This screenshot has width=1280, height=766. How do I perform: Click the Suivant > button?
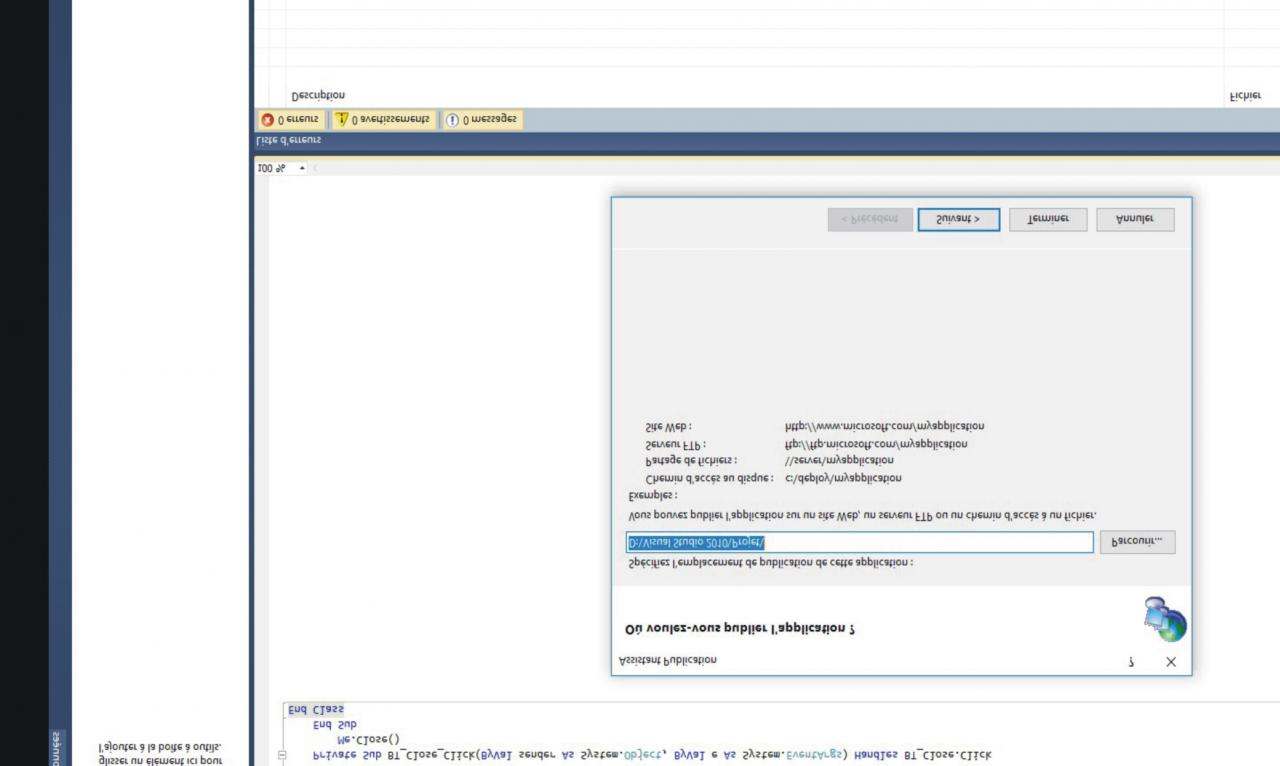[958, 220]
